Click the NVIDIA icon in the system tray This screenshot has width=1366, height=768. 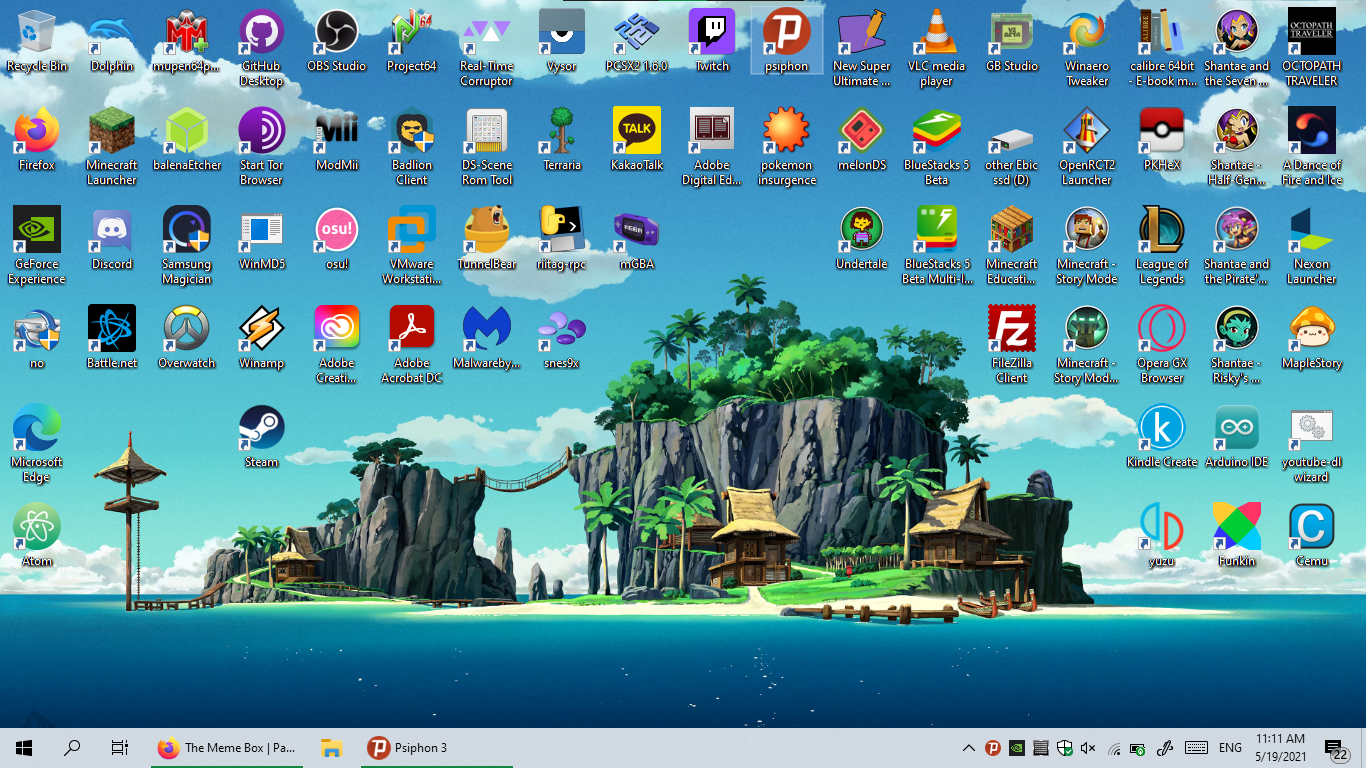[1017, 748]
